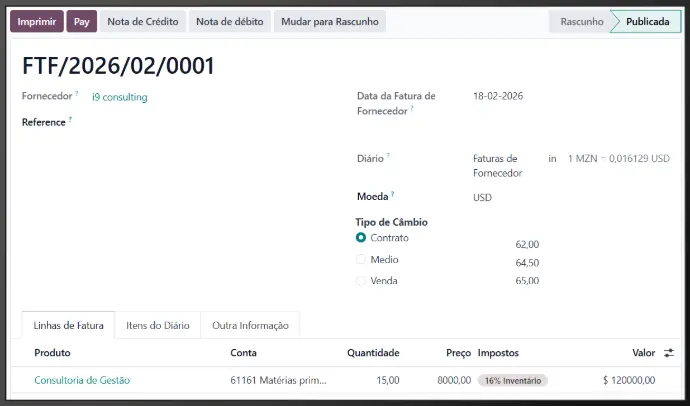This screenshot has height=406, width=690.
Task: Click help icon beside Diário label
Action: (x=388, y=156)
